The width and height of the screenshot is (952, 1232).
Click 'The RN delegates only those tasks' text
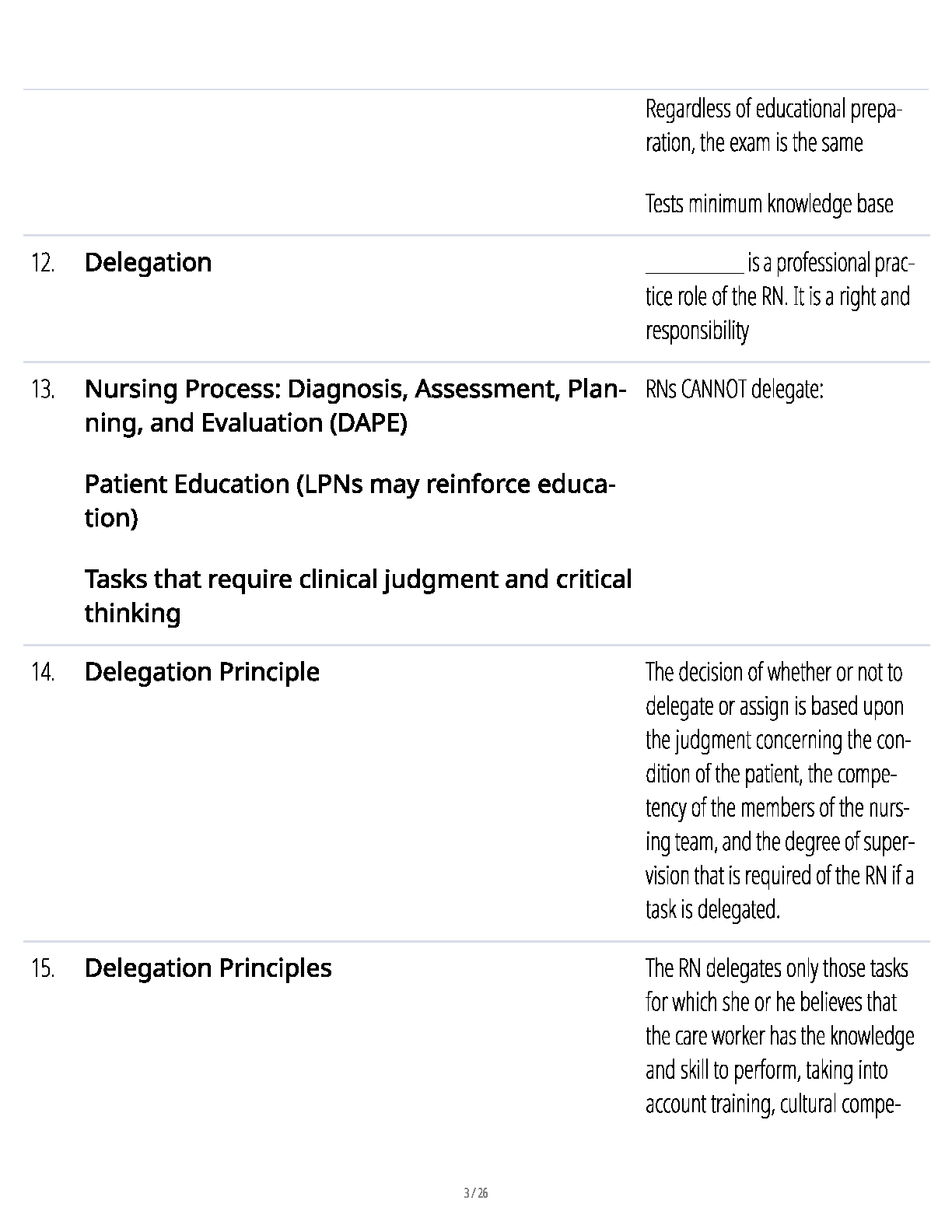click(777, 968)
